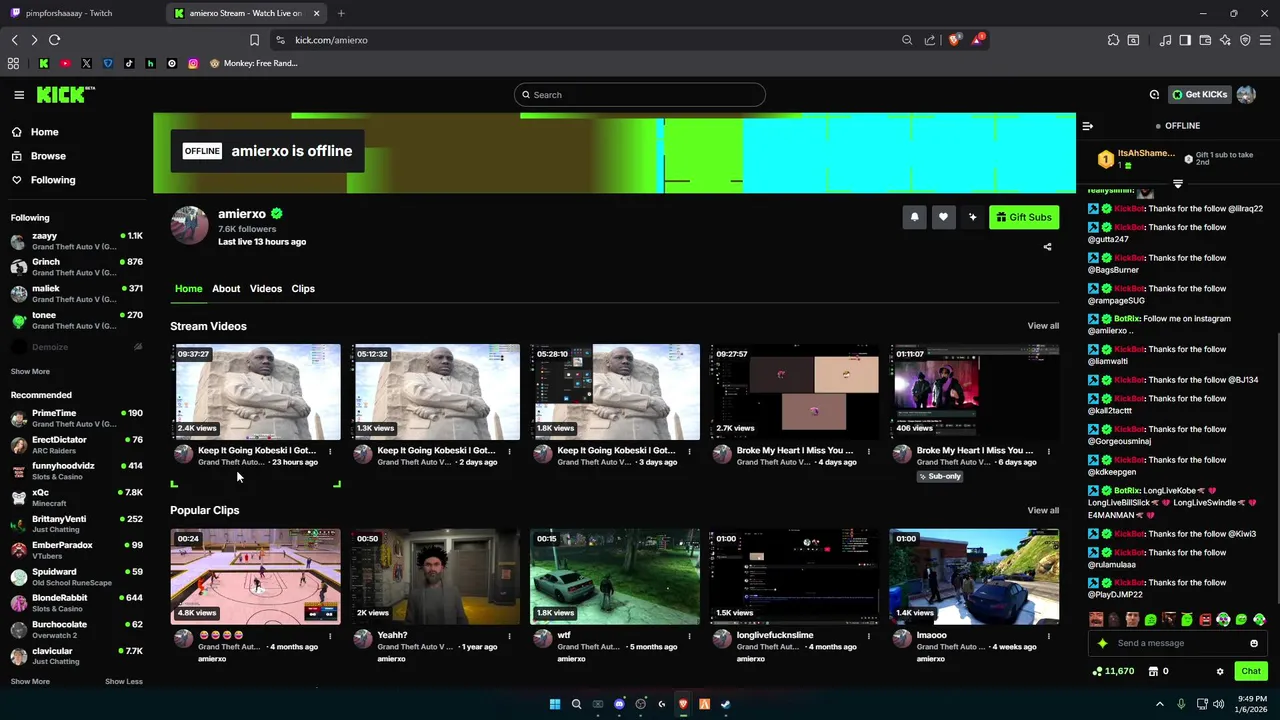Switch to the pimpforshaaaay Twitch browser tab

click(82, 13)
